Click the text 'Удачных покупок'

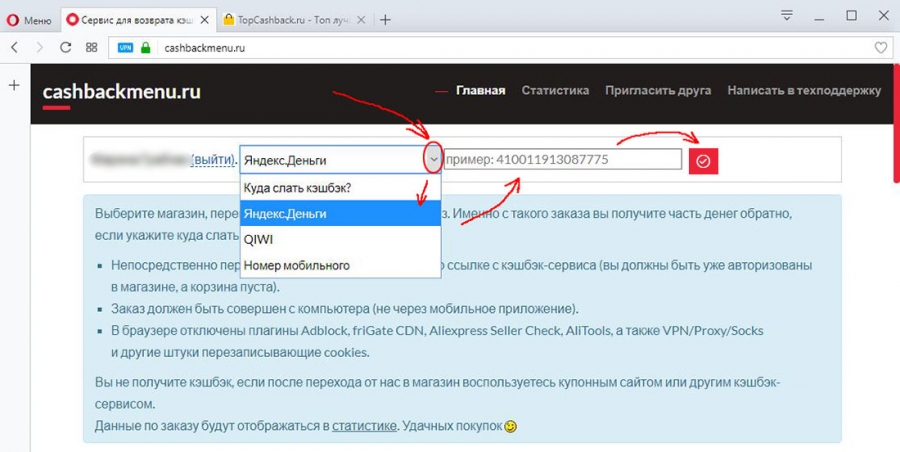[x=451, y=426]
